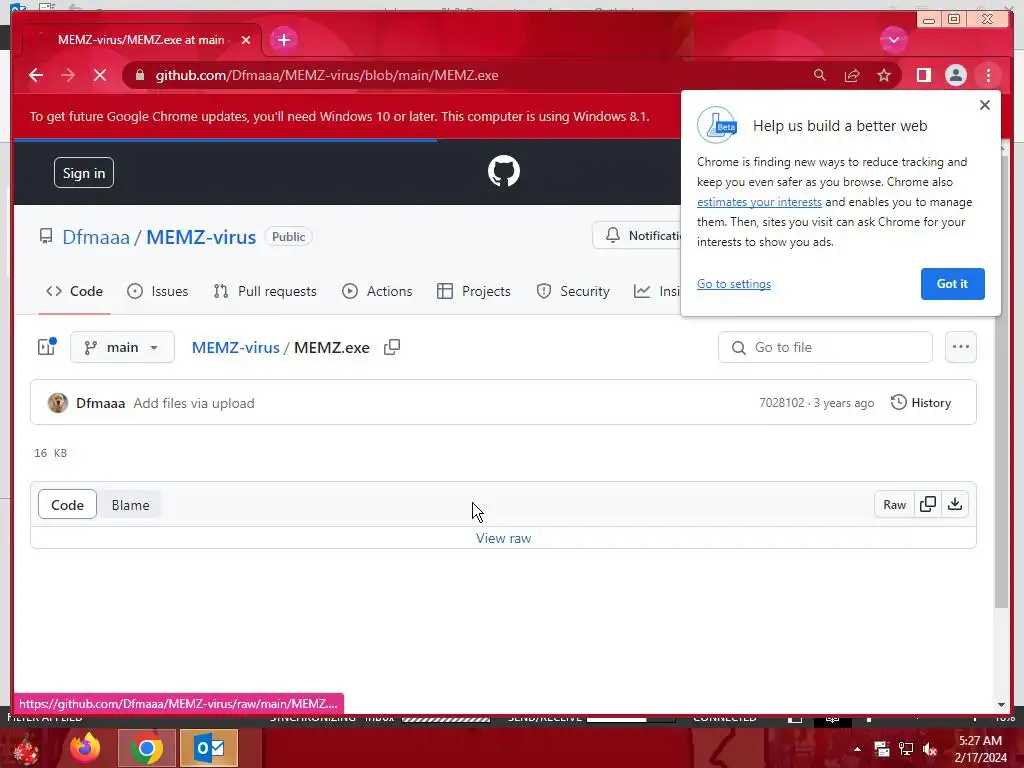Click the Go to file search field

[825, 347]
